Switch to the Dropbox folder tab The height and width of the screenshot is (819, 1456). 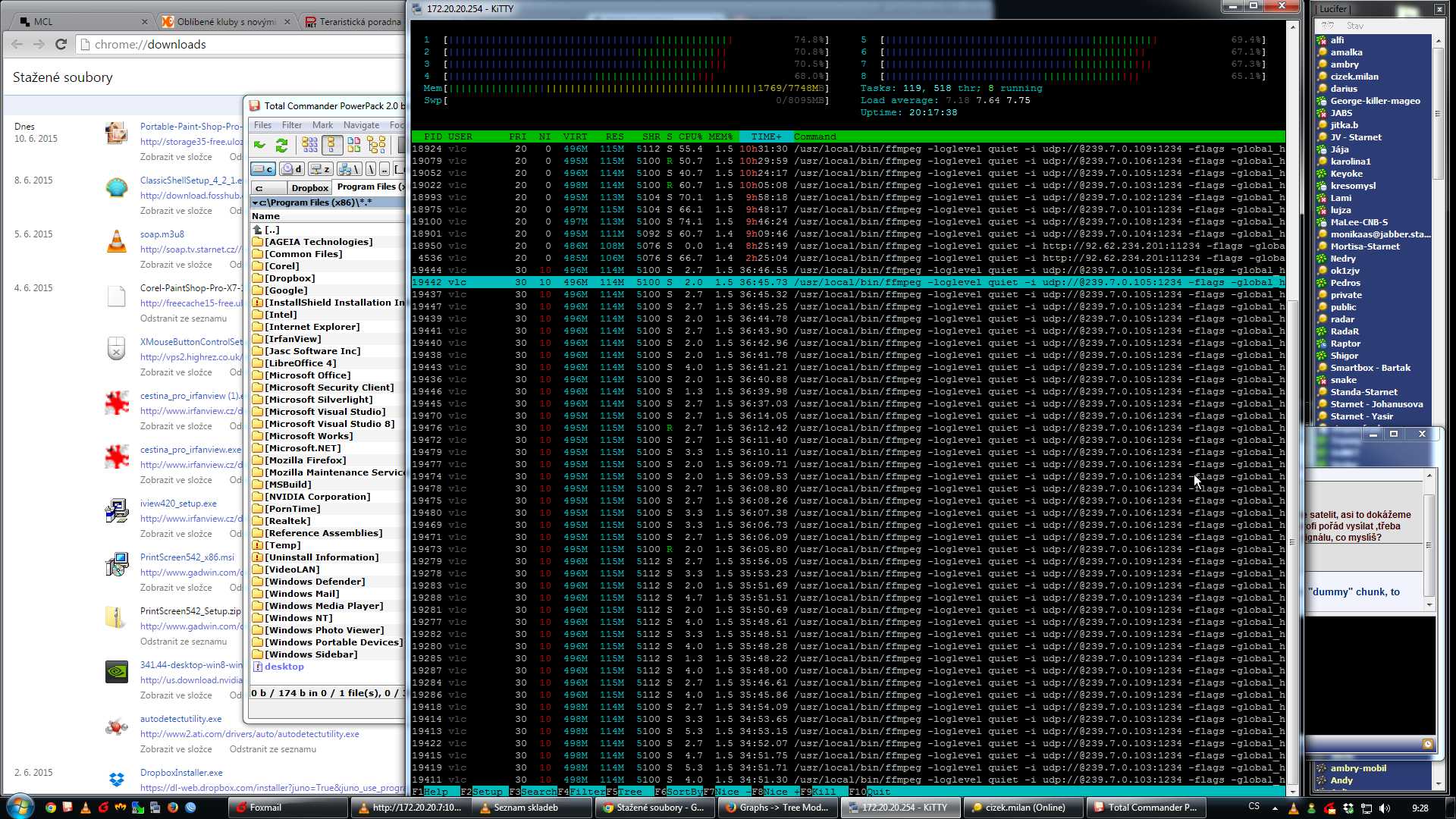tap(309, 187)
